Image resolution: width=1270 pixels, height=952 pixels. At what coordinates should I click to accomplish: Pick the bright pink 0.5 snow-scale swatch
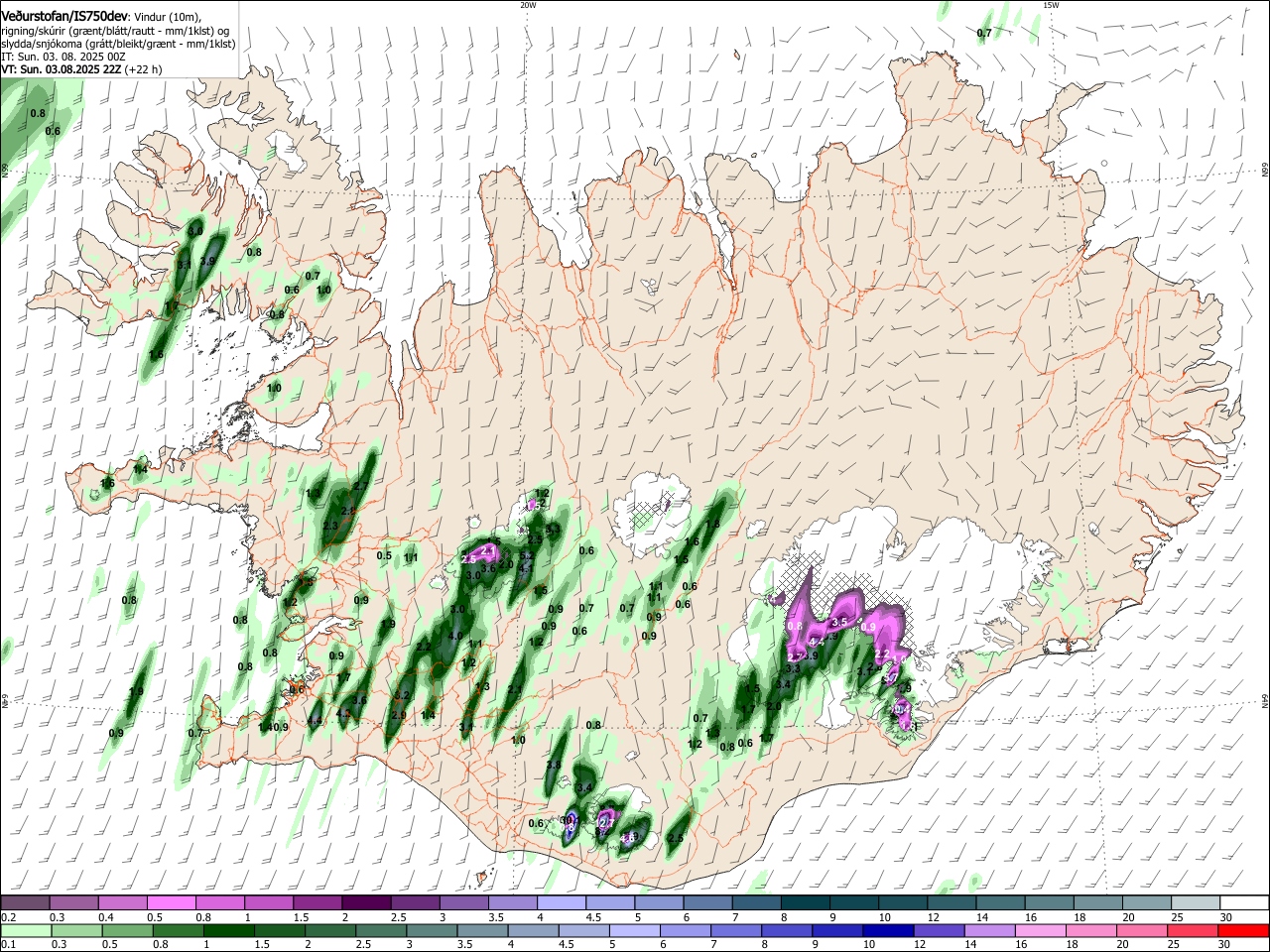coord(172,903)
